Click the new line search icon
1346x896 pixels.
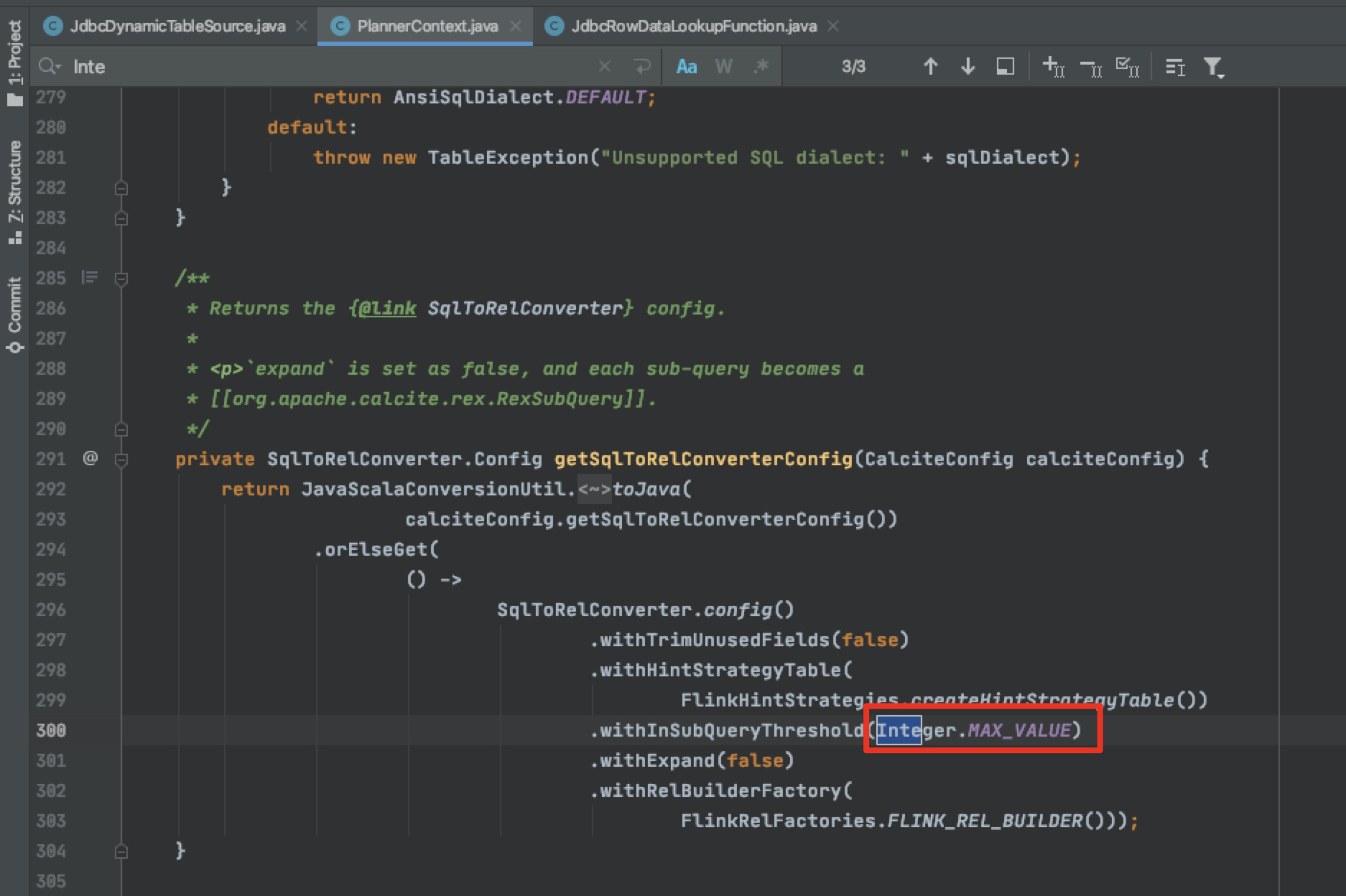[641, 67]
